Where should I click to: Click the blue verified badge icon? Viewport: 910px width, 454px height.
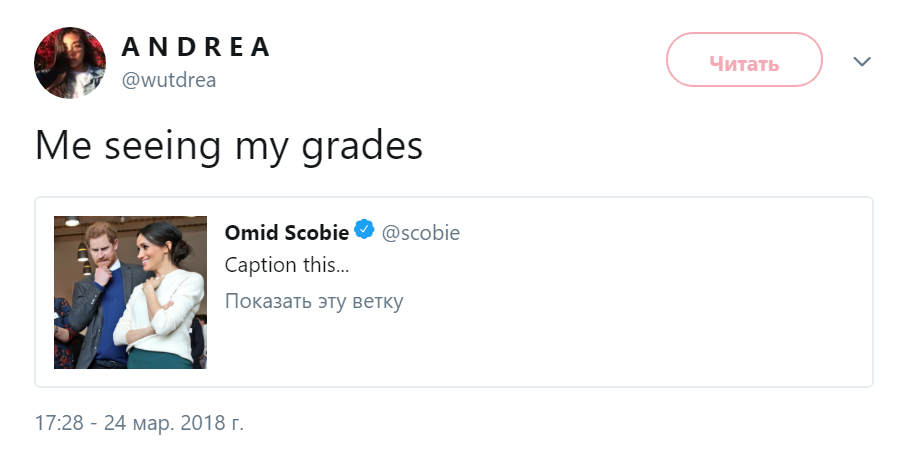tap(364, 230)
